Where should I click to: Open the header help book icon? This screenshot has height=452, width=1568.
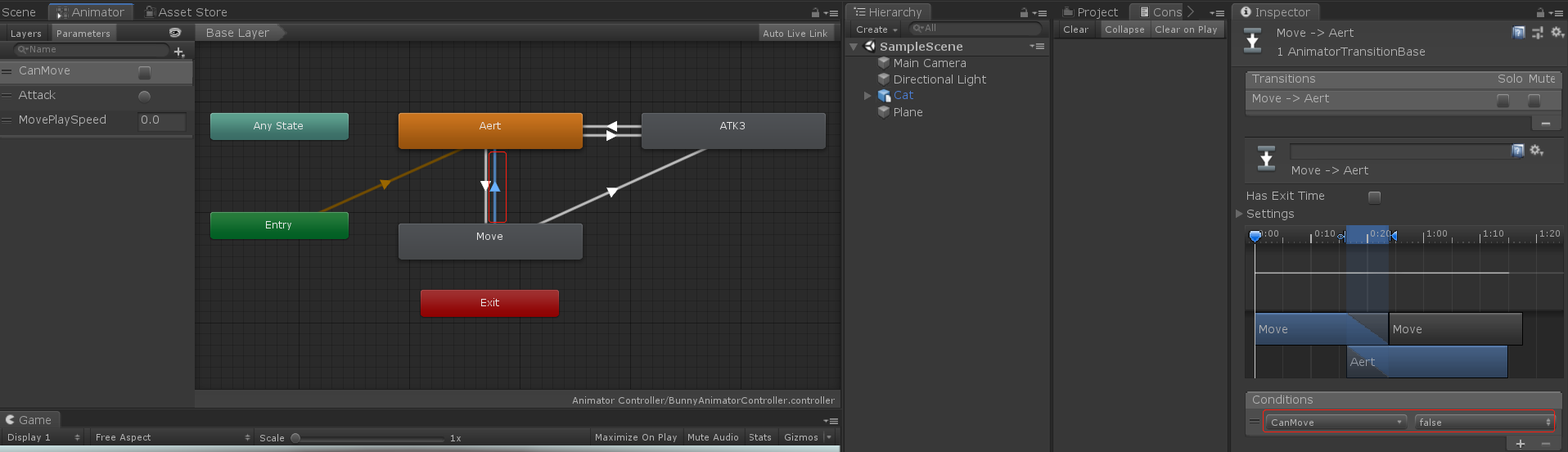[x=1519, y=33]
